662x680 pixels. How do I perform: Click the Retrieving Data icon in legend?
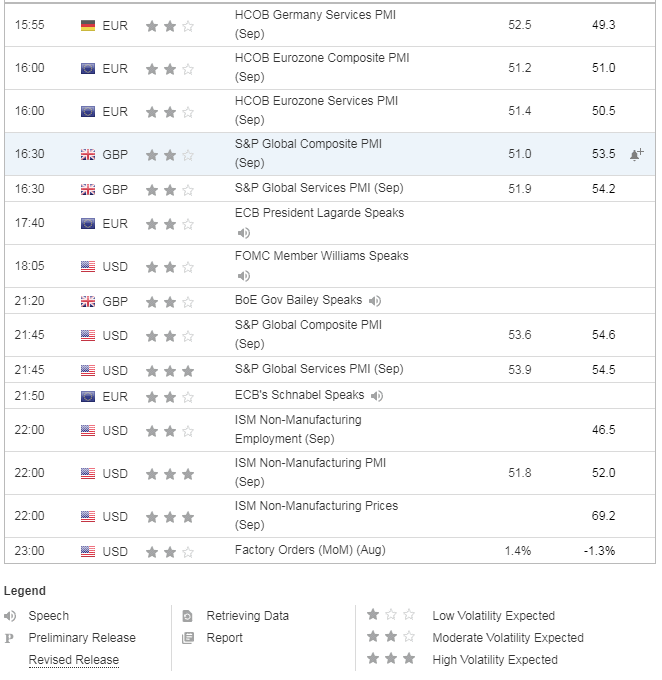[x=187, y=616]
